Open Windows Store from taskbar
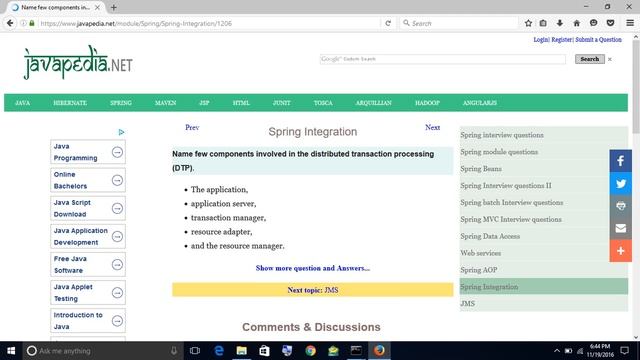This screenshot has width=640, height=360. coord(264,351)
